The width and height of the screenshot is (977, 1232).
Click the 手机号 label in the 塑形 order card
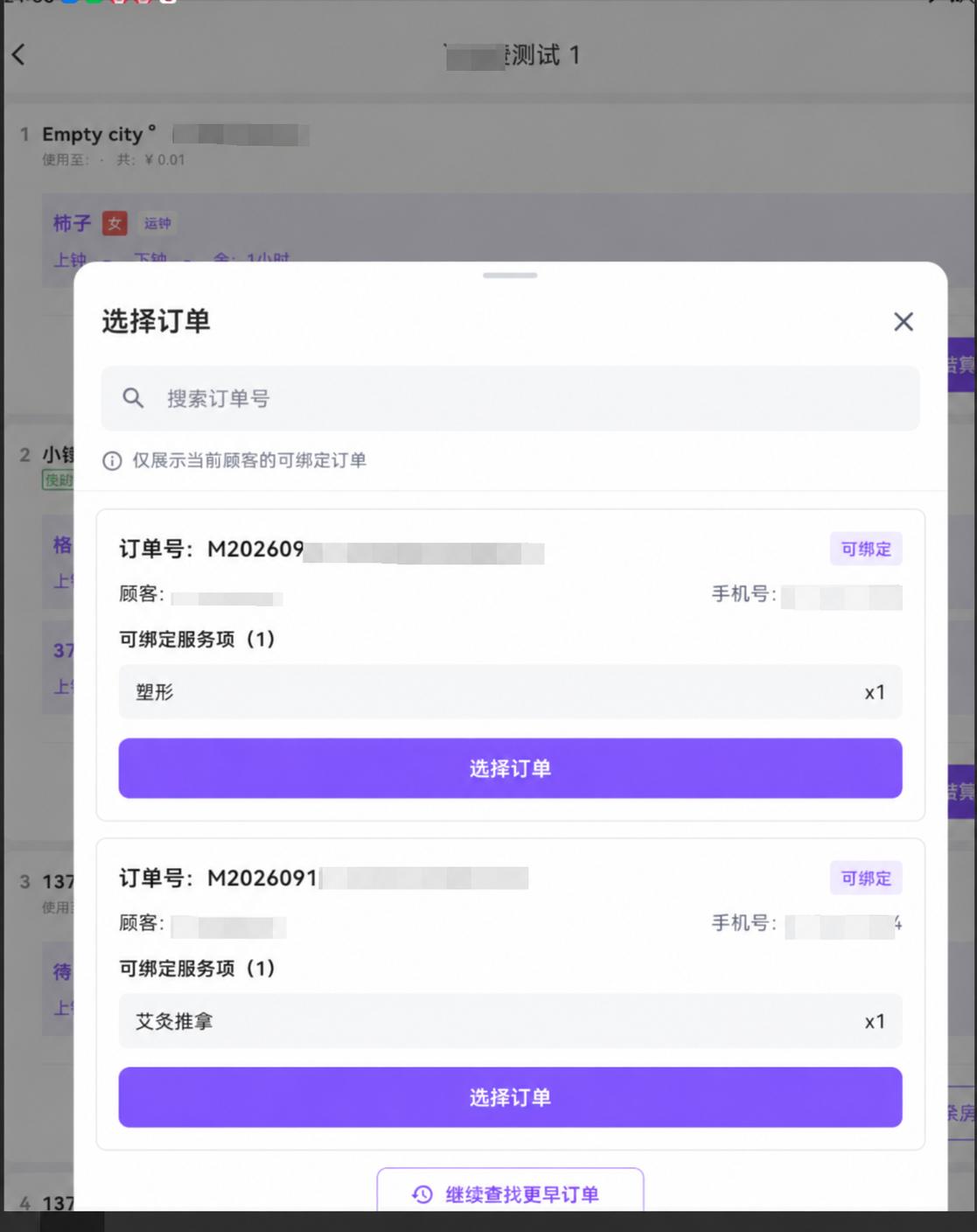(x=743, y=594)
